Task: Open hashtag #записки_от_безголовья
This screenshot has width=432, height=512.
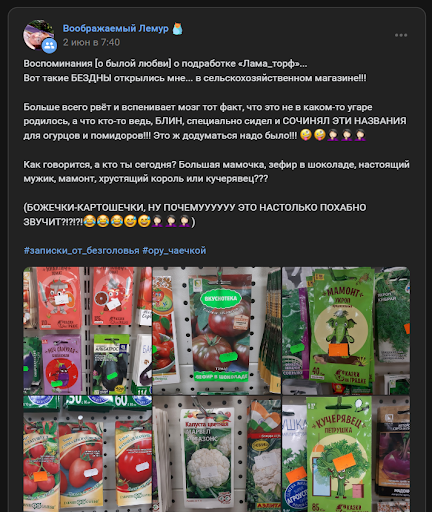Action: click(81, 250)
